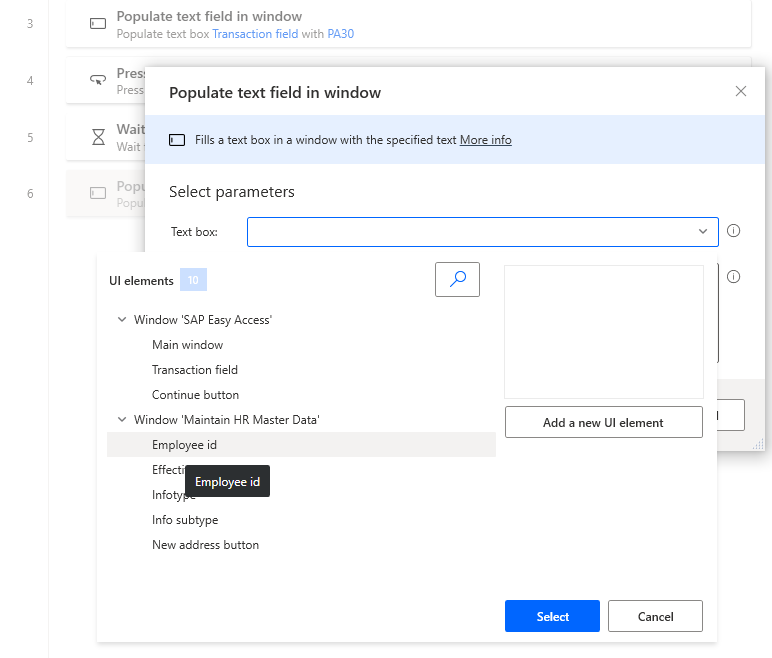Click the press button icon in step 4
Image resolution: width=772 pixels, height=658 pixels.
[98, 80]
